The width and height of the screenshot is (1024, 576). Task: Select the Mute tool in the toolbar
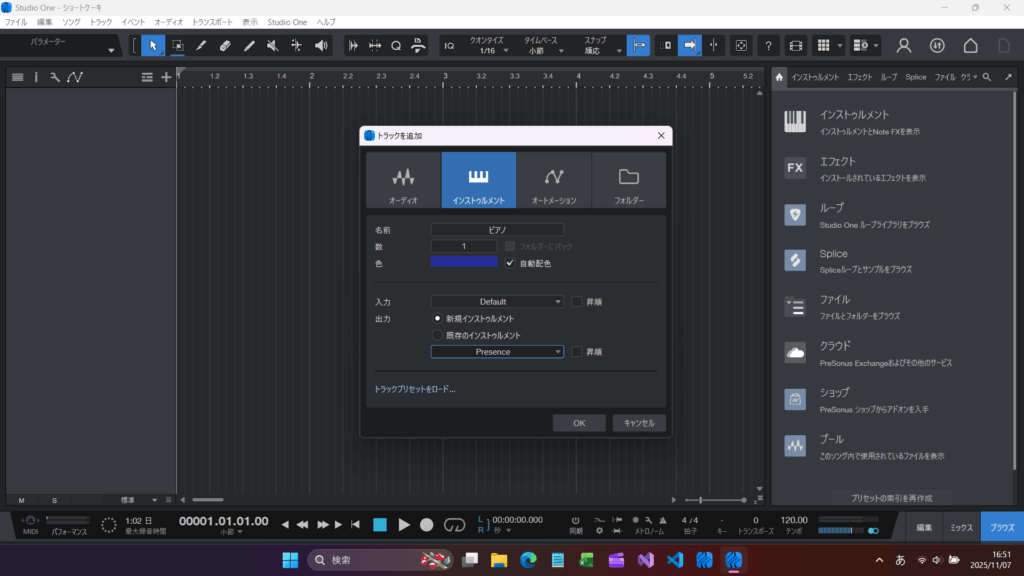point(273,45)
